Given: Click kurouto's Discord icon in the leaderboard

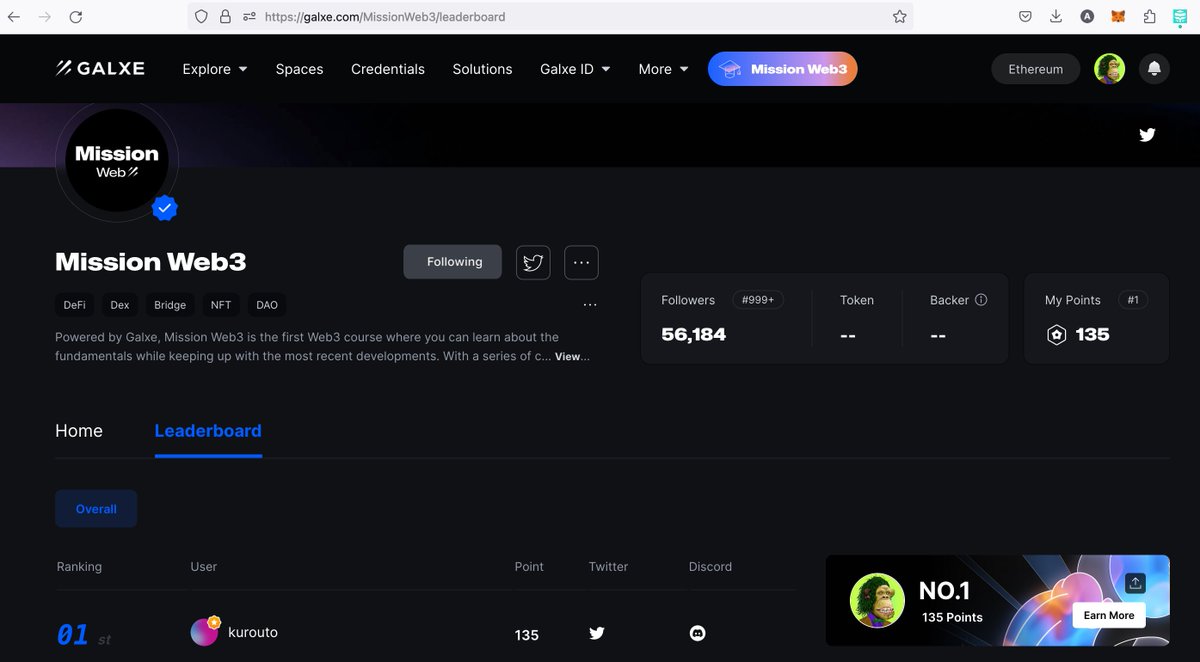Looking at the screenshot, I should tap(698, 633).
